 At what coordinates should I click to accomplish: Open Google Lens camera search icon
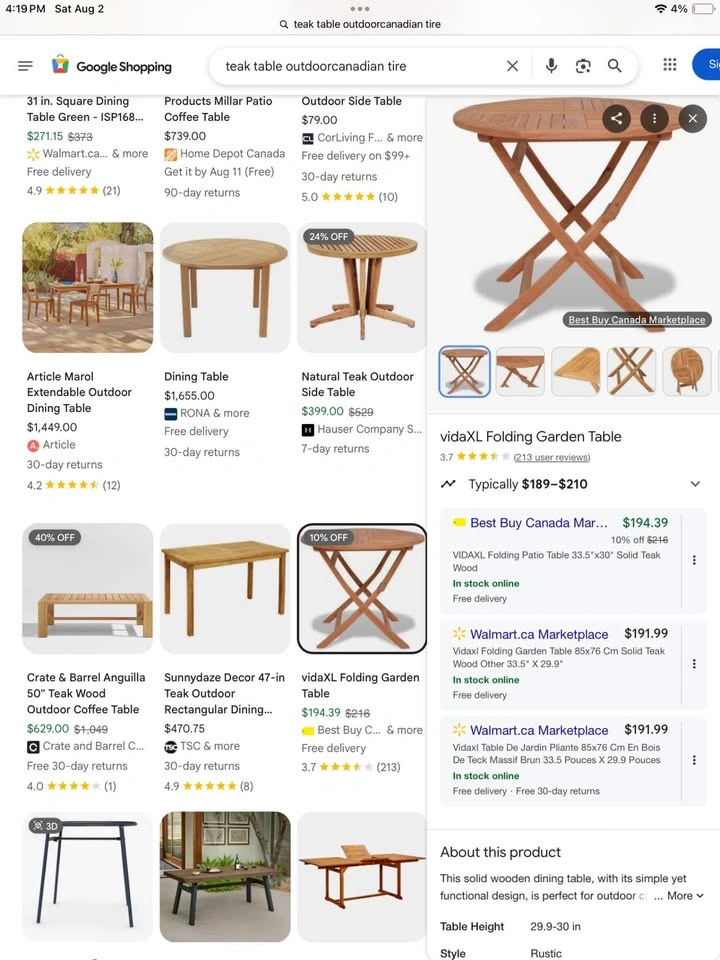pyautogui.click(x=583, y=66)
